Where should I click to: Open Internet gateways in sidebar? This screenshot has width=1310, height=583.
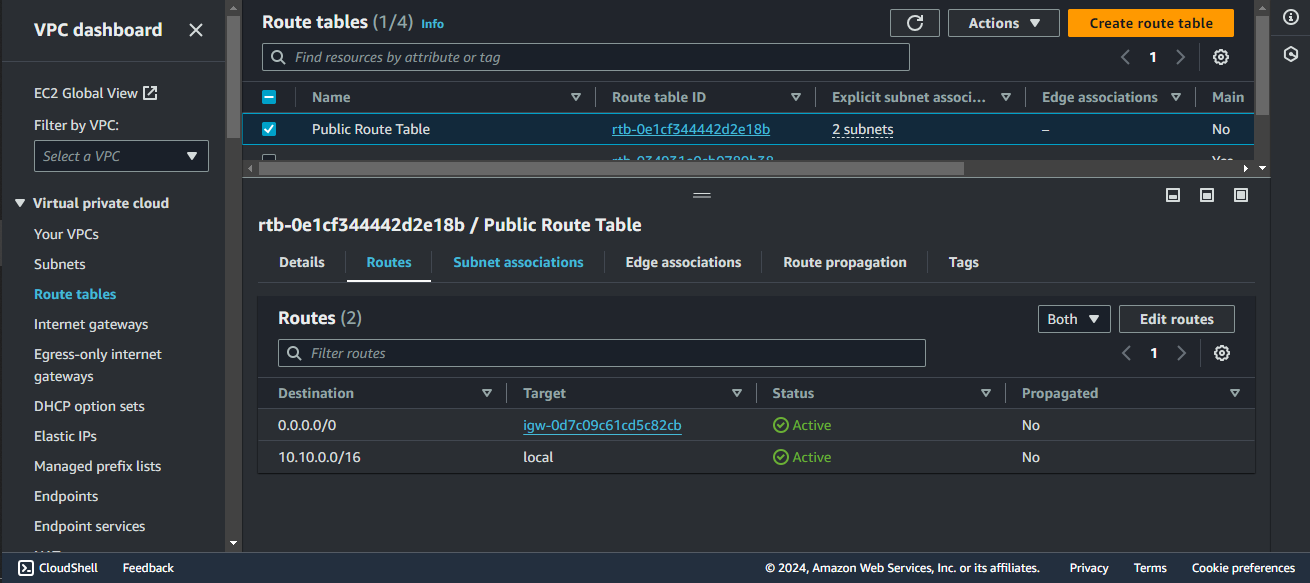91,324
